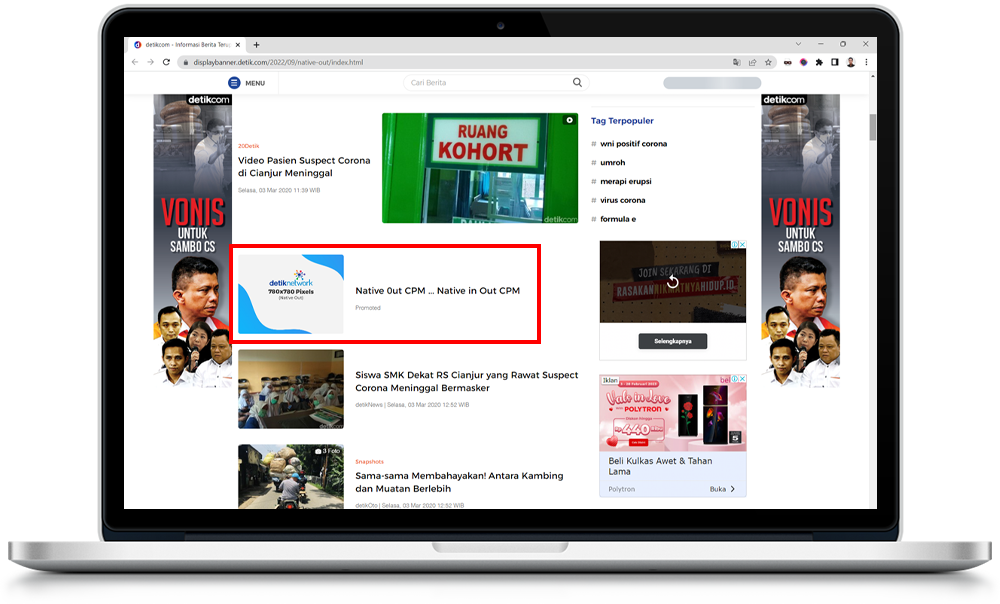The width and height of the screenshot is (1000, 604).
Task: Expand the tab search chevron in title bar
Action: [797, 45]
